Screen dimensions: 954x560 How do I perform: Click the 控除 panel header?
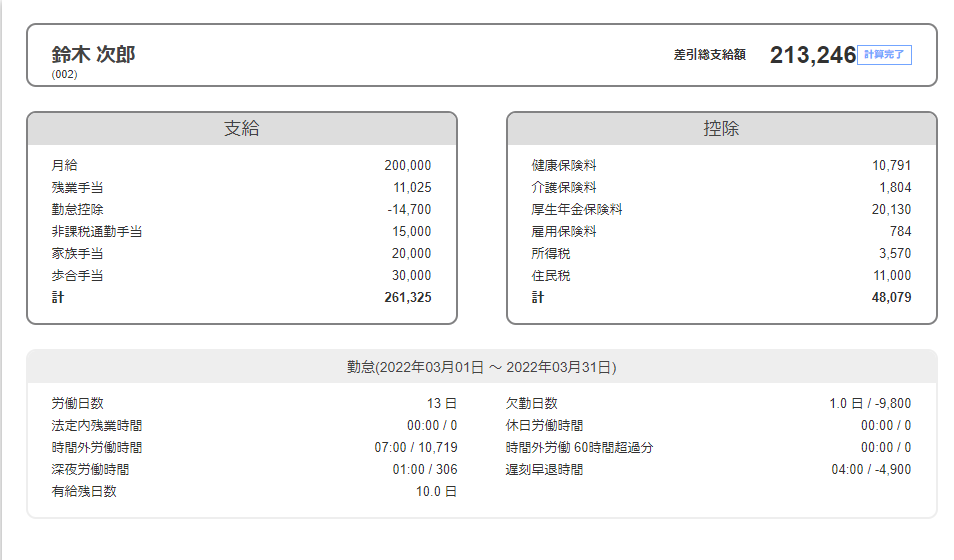[721, 129]
